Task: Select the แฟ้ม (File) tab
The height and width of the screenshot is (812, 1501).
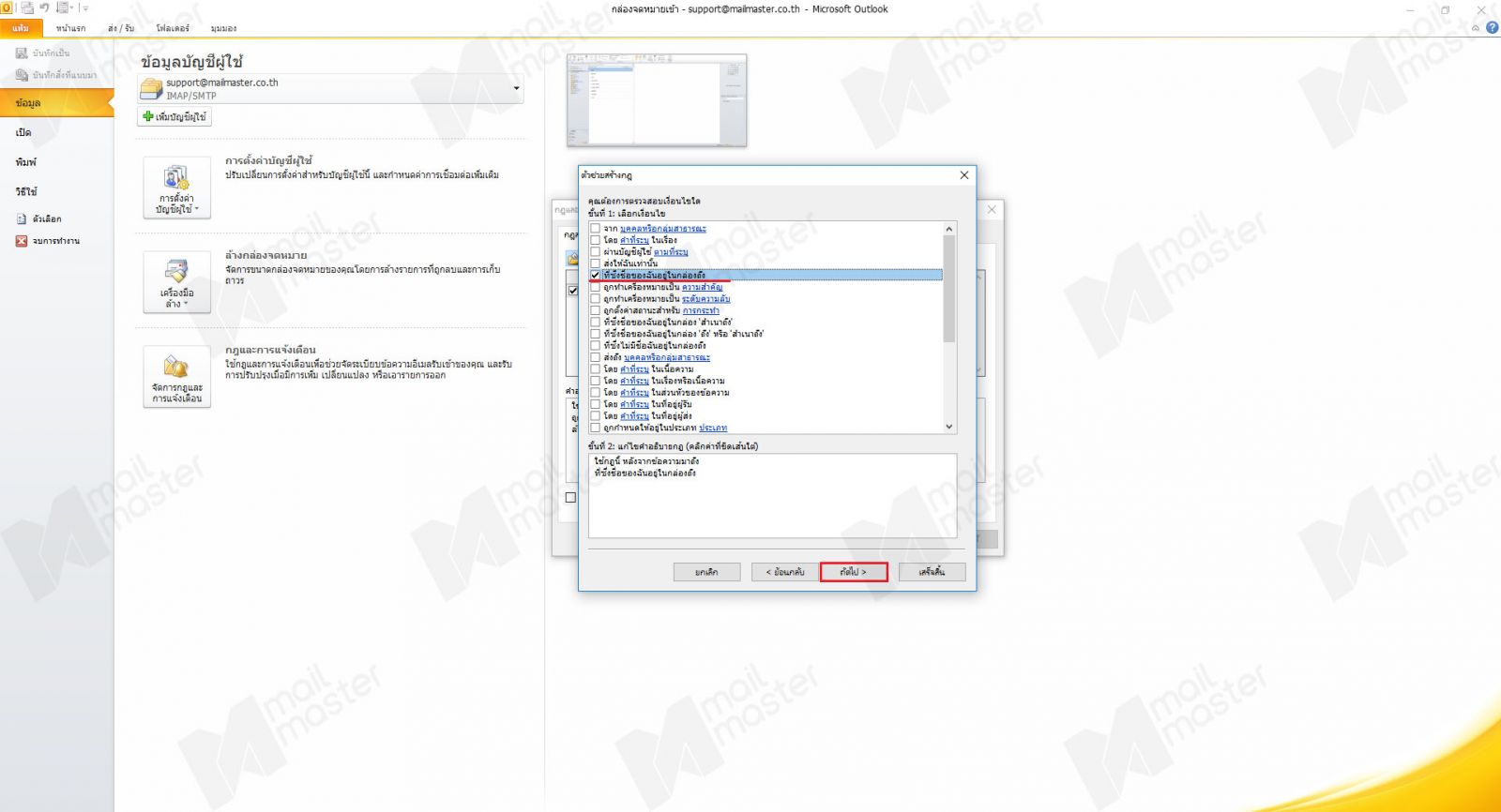Action: click(x=20, y=28)
